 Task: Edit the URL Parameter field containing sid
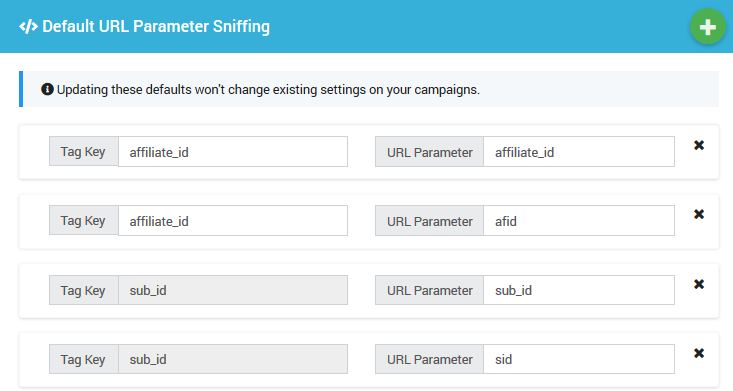pos(579,359)
